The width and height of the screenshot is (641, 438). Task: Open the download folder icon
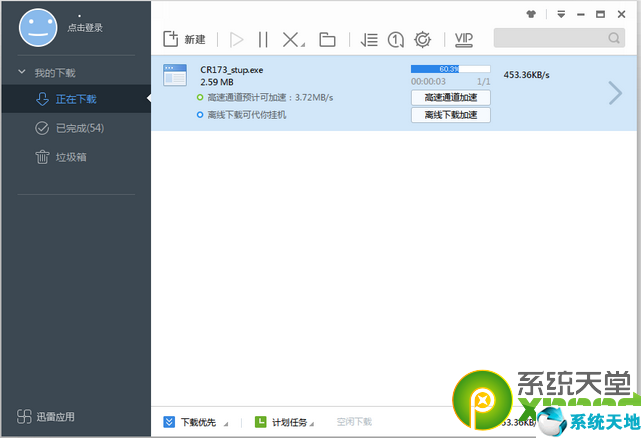pos(327,40)
